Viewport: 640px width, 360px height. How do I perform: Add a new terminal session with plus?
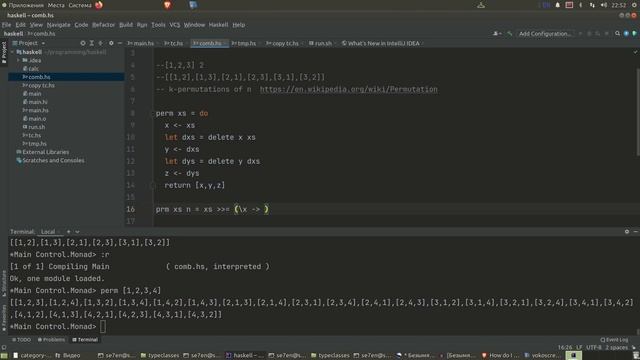point(69,231)
